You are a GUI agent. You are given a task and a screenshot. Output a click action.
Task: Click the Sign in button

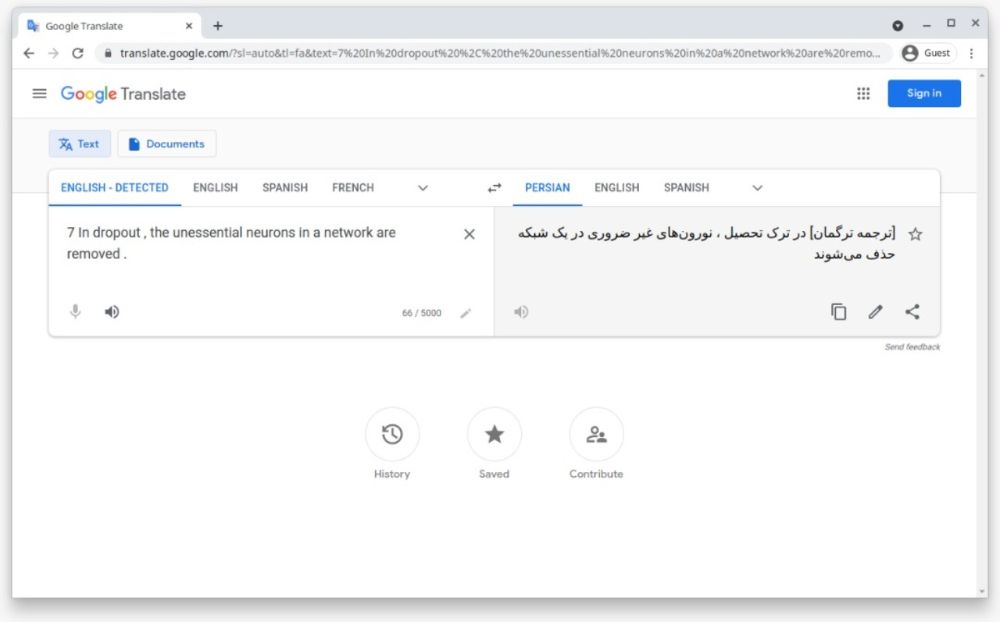point(924,93)
